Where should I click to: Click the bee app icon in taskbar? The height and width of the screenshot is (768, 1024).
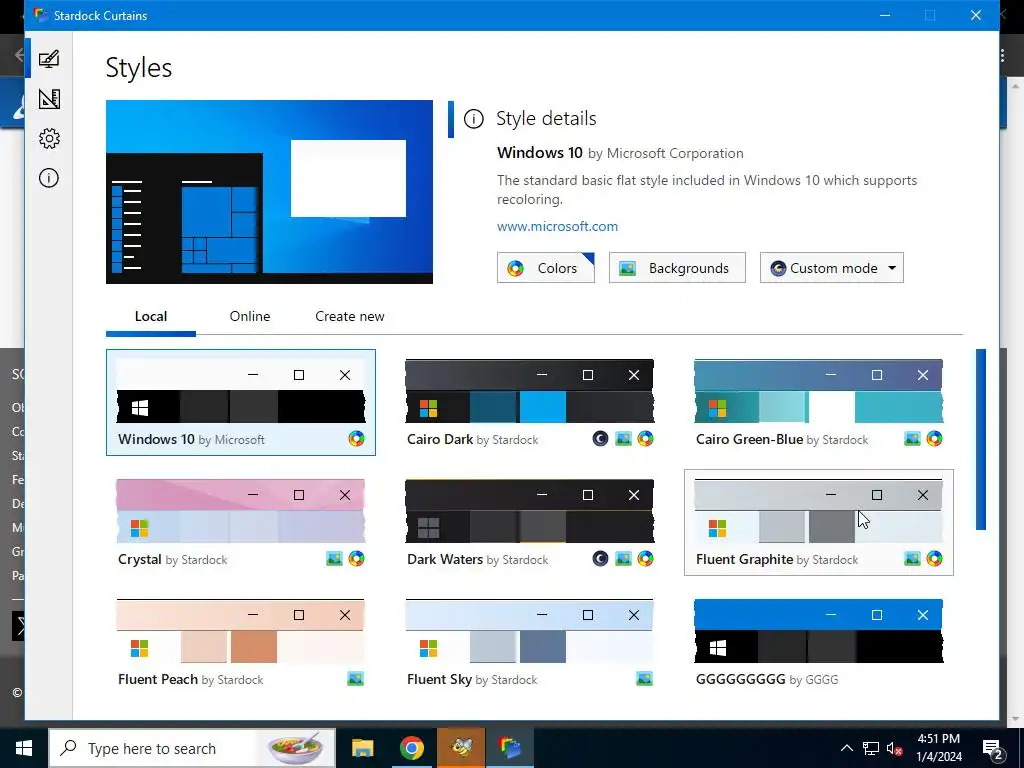461,748
